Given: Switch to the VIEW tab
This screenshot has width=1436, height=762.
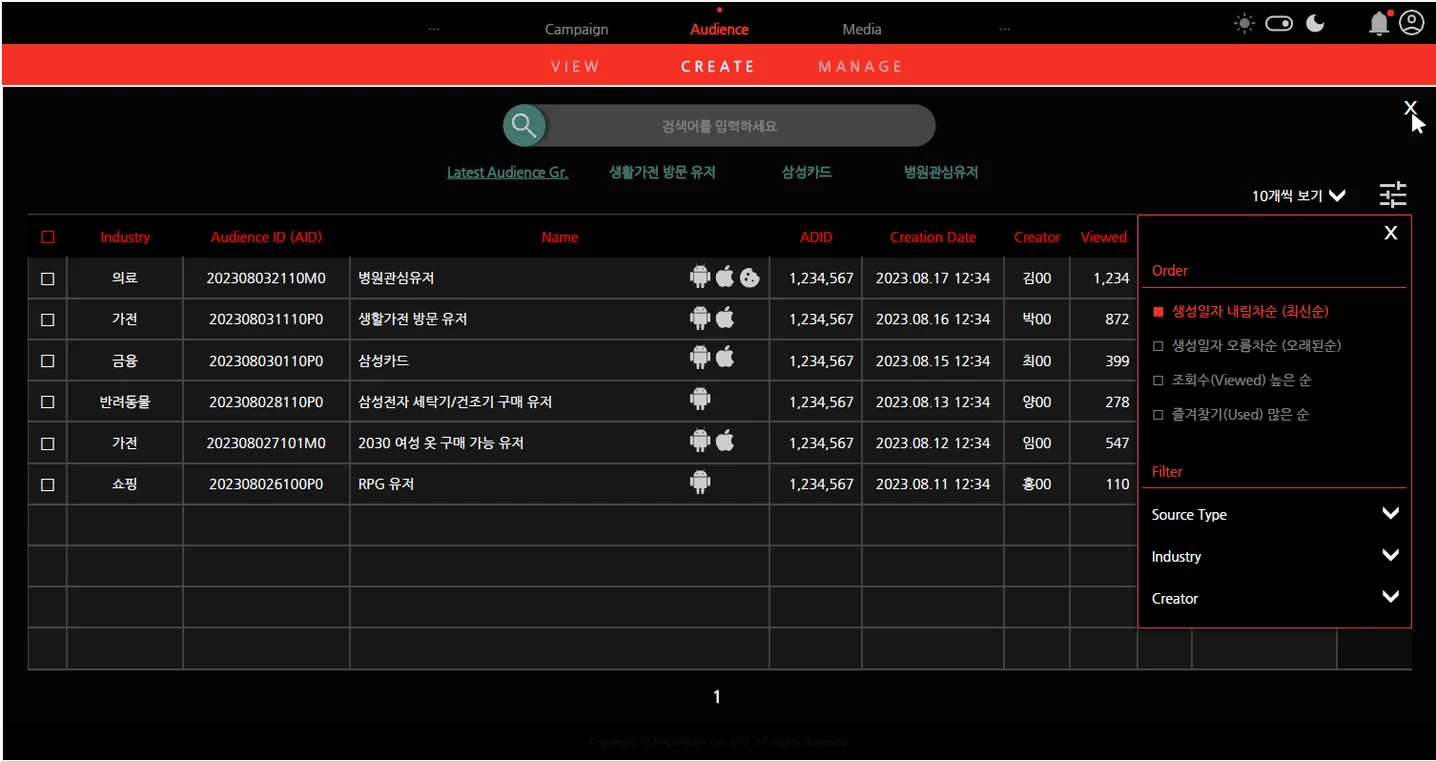Looking at the screenshot, I should click(575, 65).
